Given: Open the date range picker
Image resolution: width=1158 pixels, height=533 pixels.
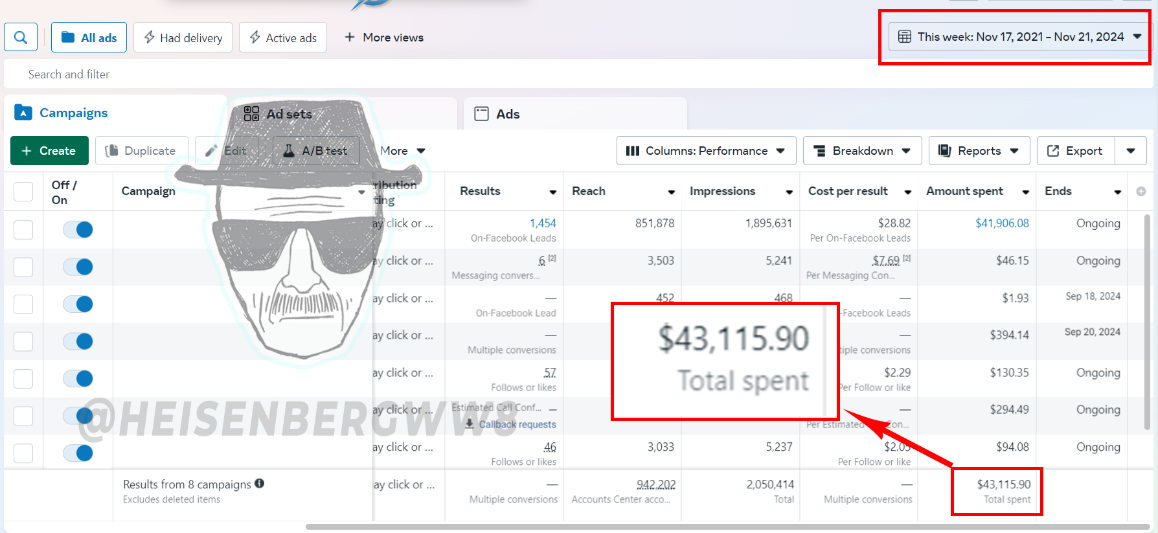Looking at the screenshot, I should pos(1020,37).
